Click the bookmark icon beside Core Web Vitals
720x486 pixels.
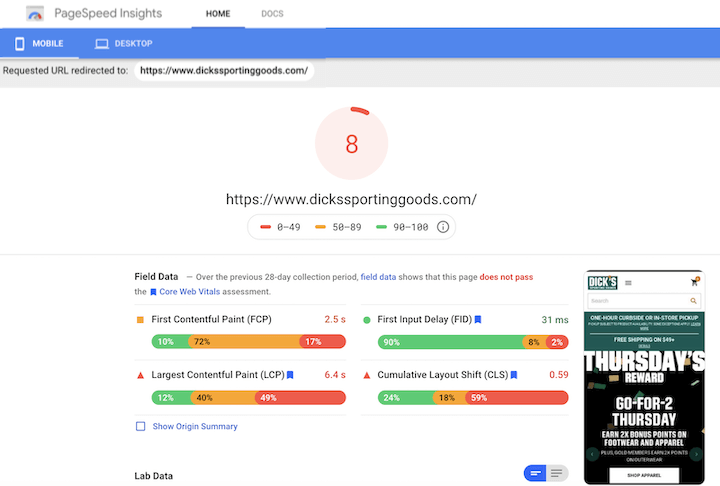pyautogui.click(x=153, y=292)
